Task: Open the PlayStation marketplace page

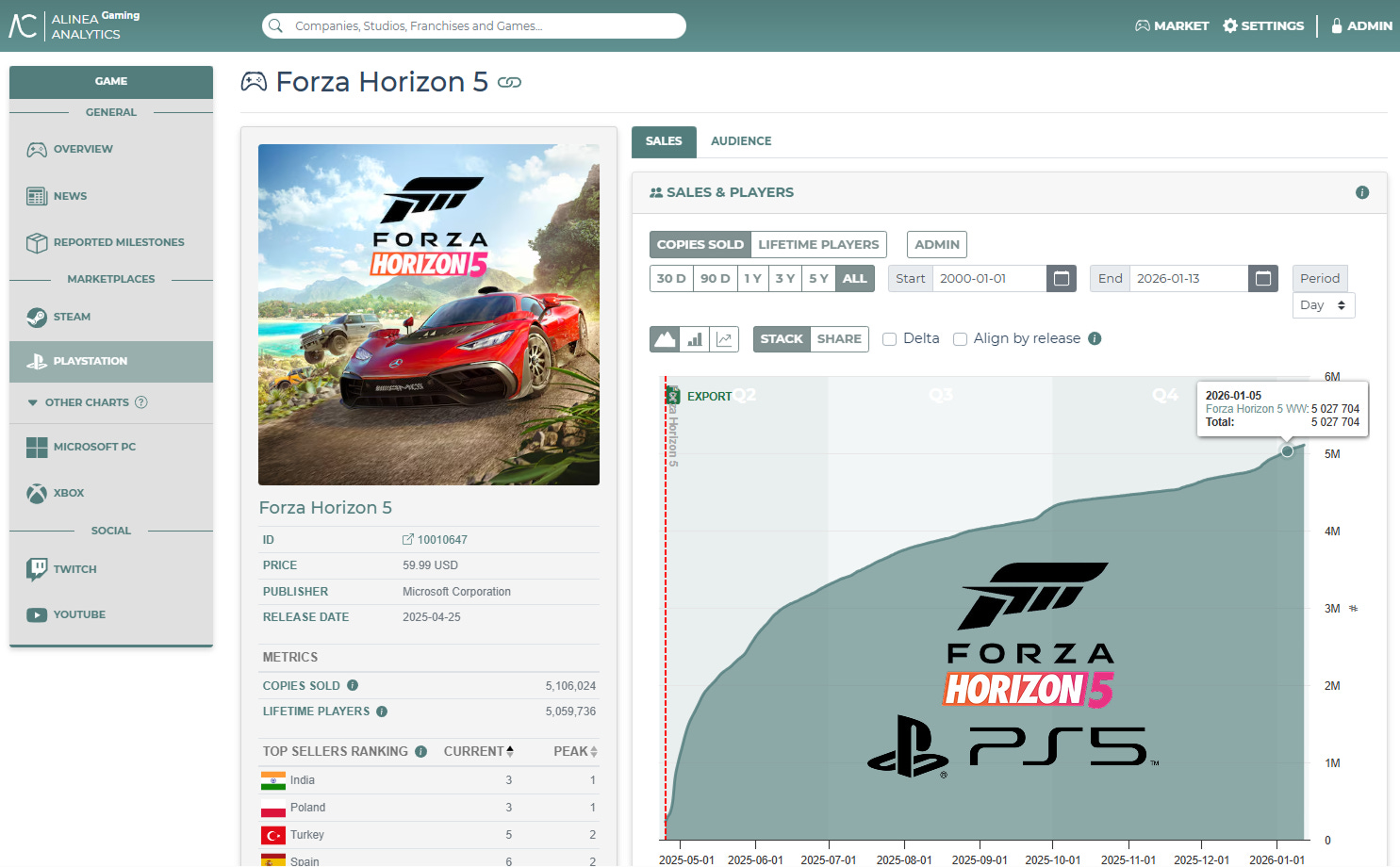Action: (x=111, y=361)
